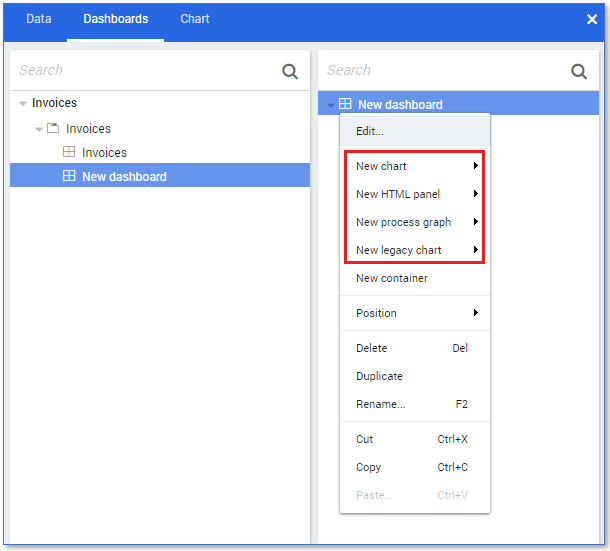The width and height of the screenshot is (610, 551).
Task: Expand the Position submenu arrow
Action: pyautogui.click(x=476, y=313)
